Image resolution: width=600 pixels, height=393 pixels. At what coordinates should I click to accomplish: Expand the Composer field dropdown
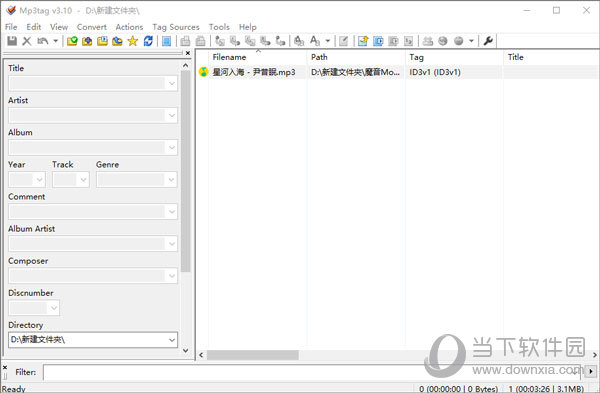(171, 276)
